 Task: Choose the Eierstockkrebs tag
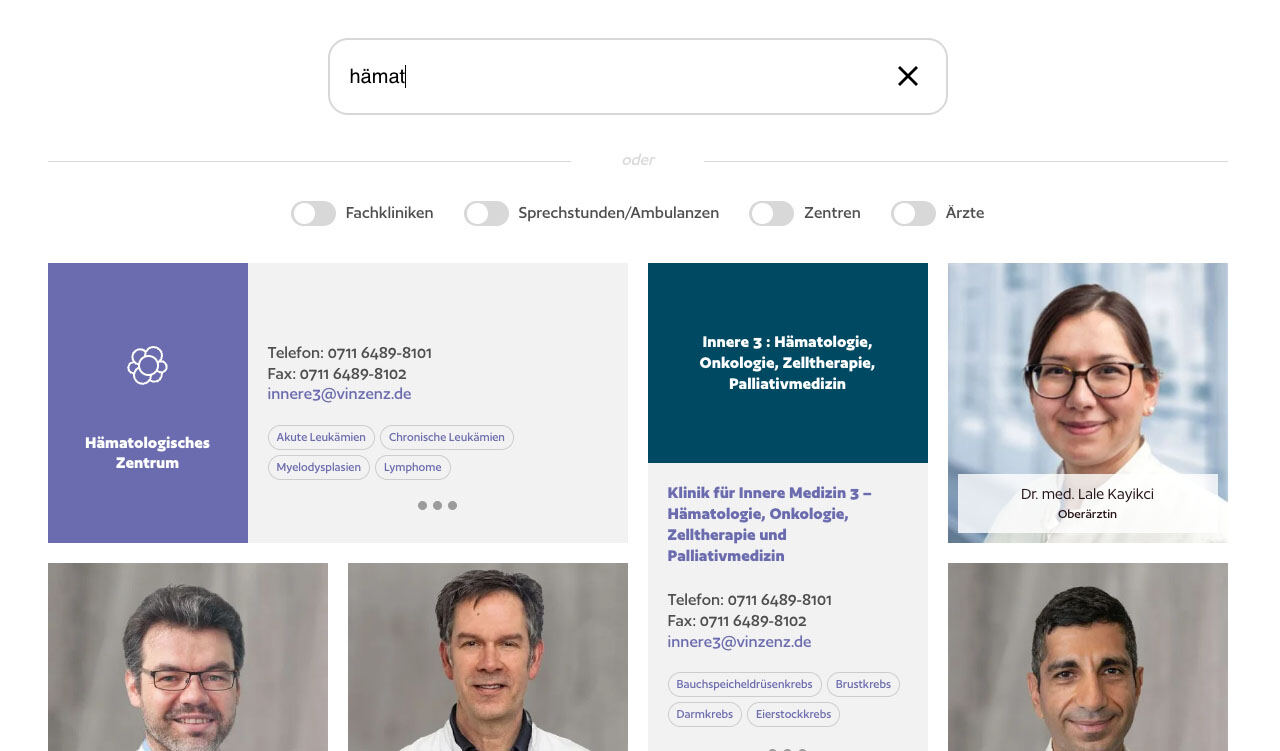click(793, 714)
